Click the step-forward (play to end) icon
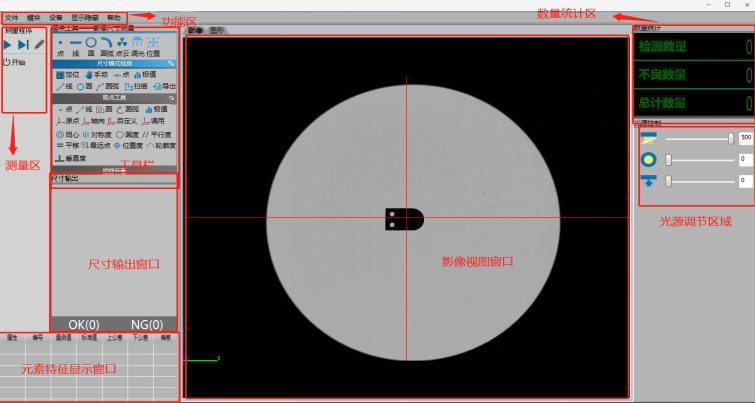Image resolution: width=755 pixels, height=403 pixels. pyautogui.click(x=23, y=44)
